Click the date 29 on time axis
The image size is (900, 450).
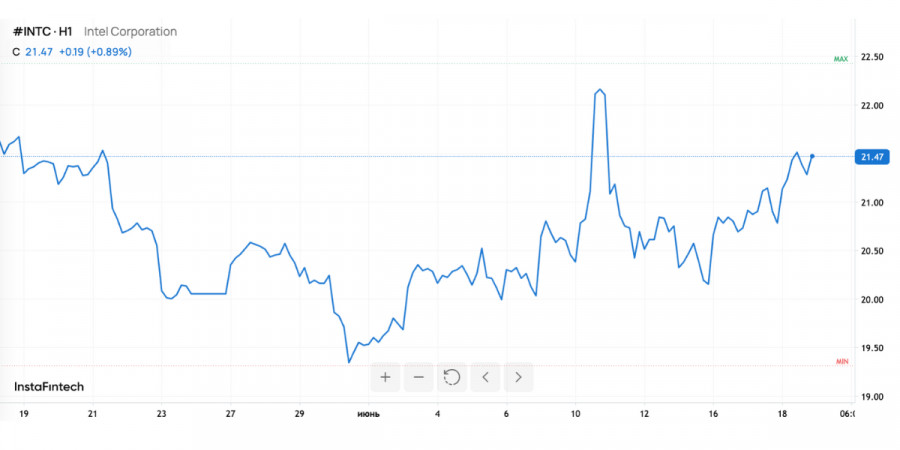tap(300, 413)
